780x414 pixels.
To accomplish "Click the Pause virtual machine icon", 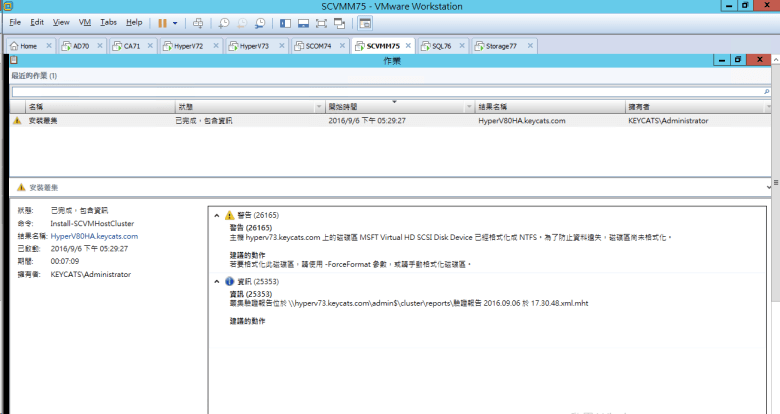I will (162, 22).
